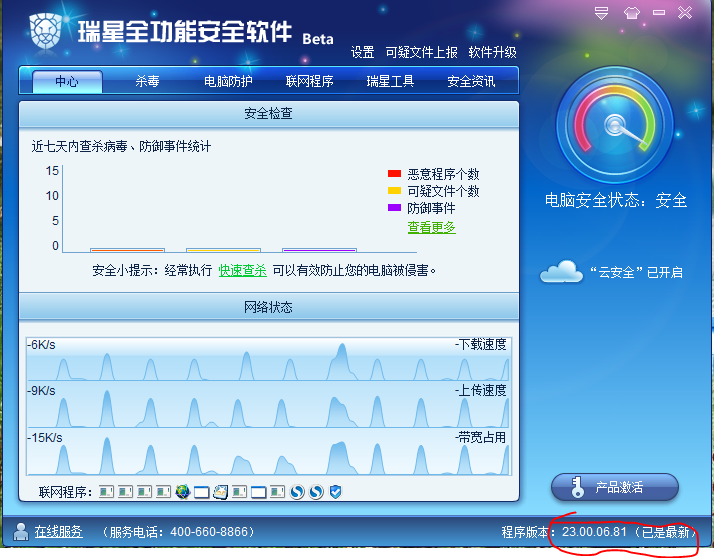Open the 联网程序 tab
Screen dimensions: 714x558
[x=309, y=82]
